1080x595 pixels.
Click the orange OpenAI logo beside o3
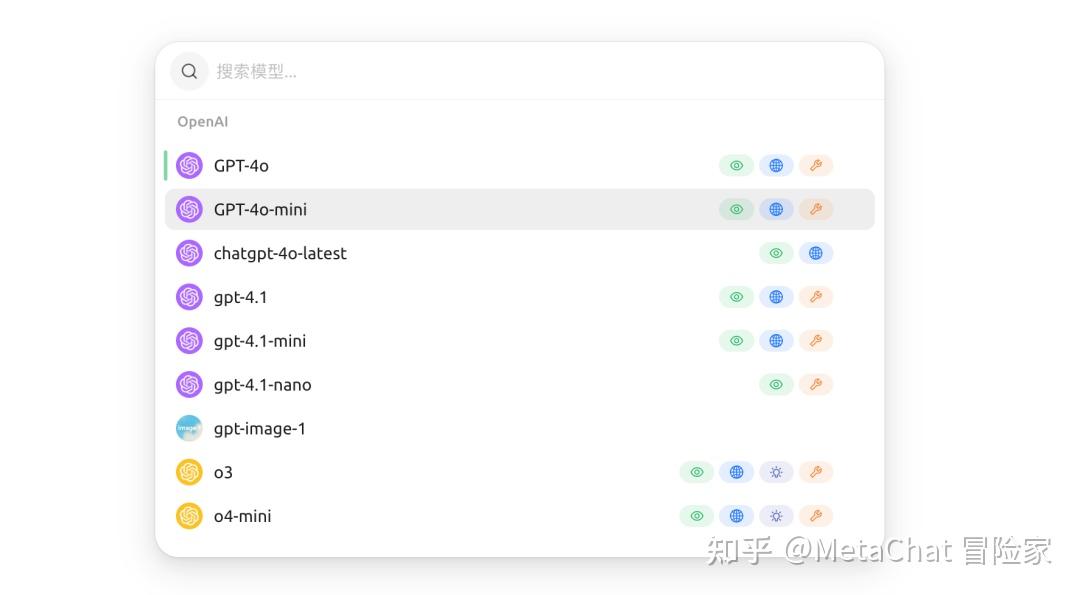point(190,471)
